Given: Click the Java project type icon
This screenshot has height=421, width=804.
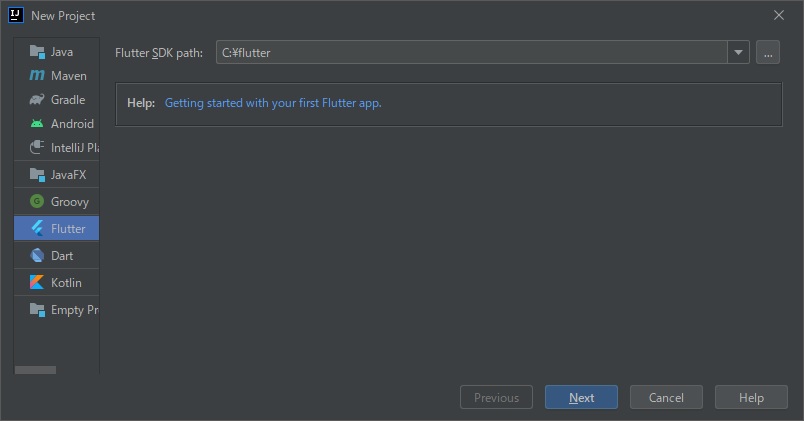Looking at the screenshot, I should (37, 51).
